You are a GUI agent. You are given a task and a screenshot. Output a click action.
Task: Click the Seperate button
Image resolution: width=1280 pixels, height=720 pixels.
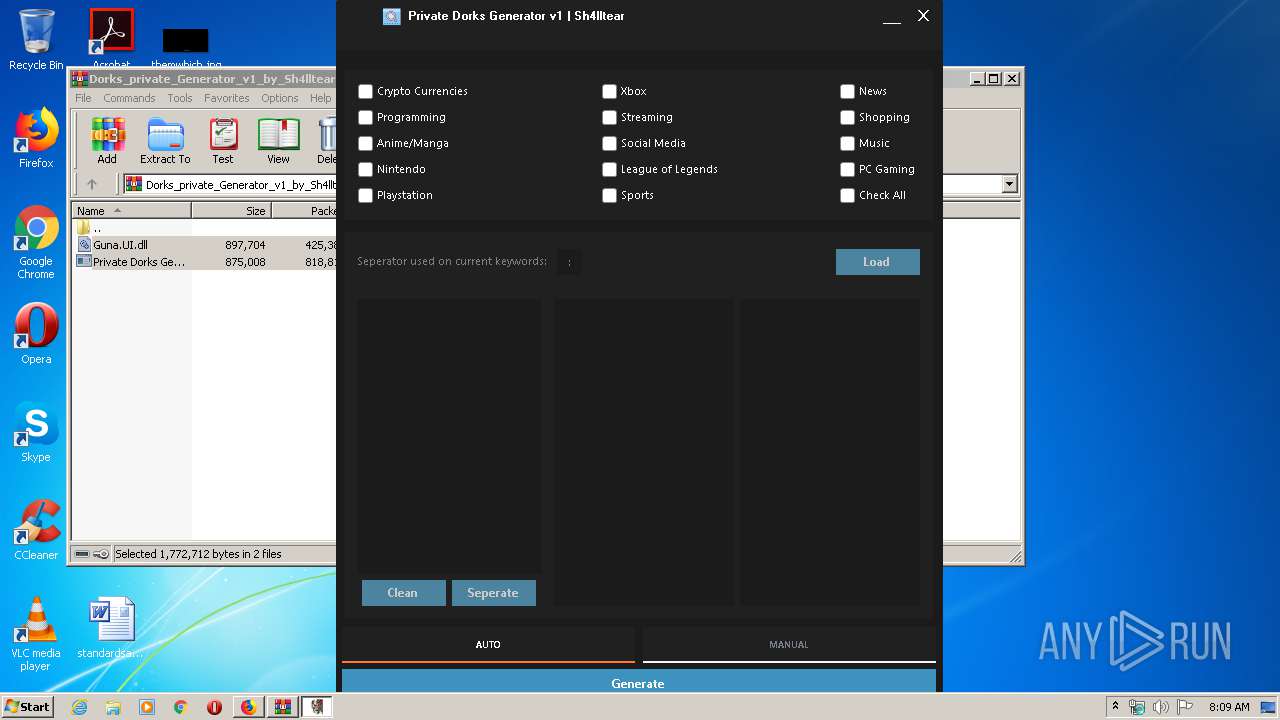click(493, 593)
